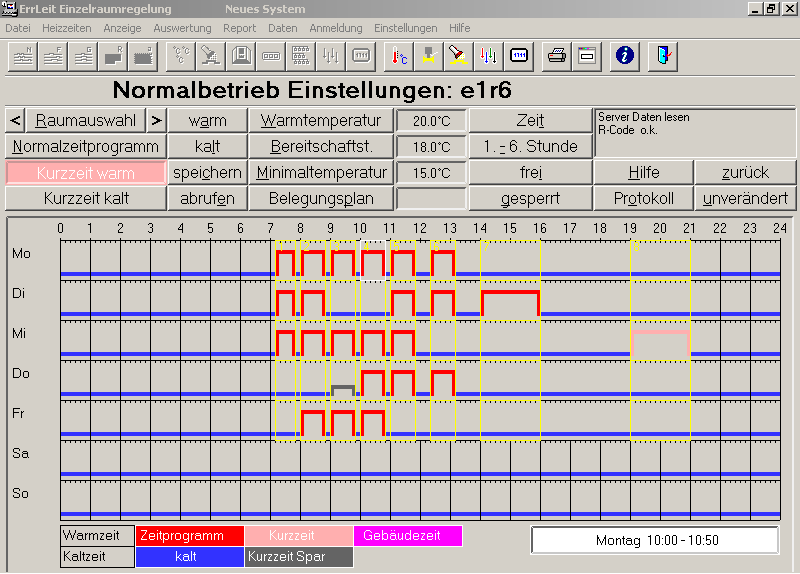Click the colored red-blue arrows icon
Screen dimensions: 800x574
(x=488, y=55)
